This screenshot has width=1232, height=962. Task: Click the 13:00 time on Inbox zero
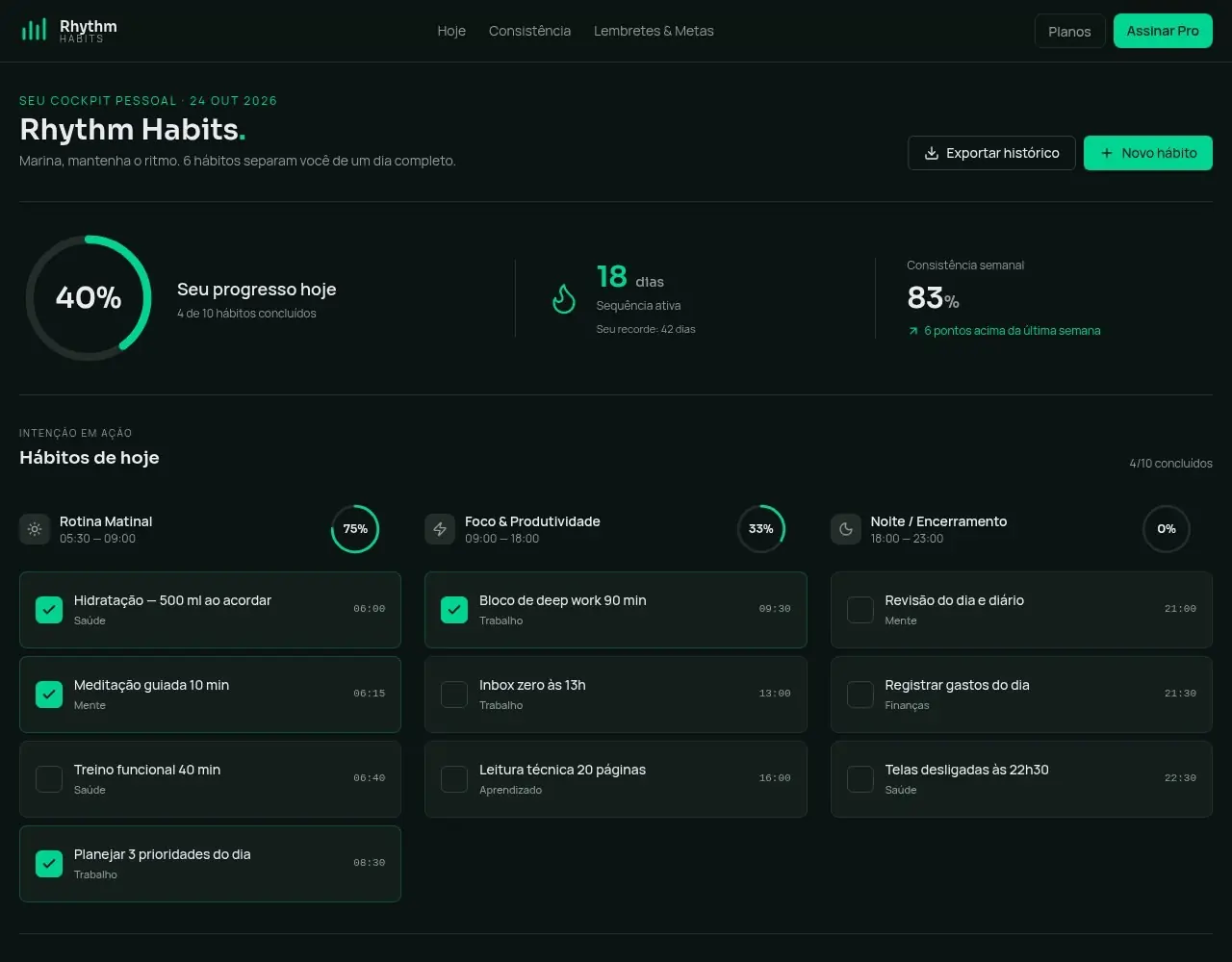pyautogui.click(x=775, y=694)
